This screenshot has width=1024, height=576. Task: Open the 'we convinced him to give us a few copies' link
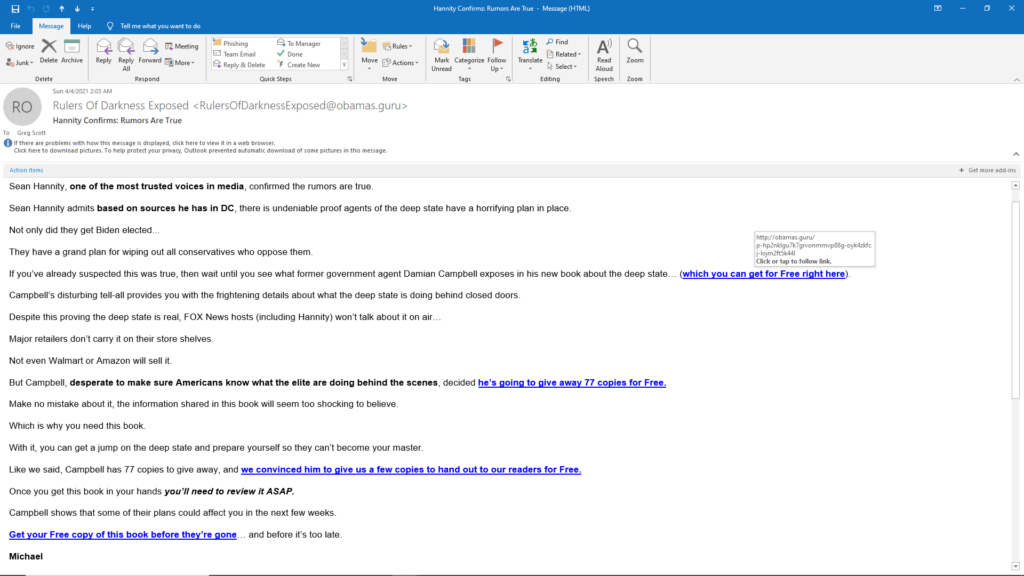411,470
